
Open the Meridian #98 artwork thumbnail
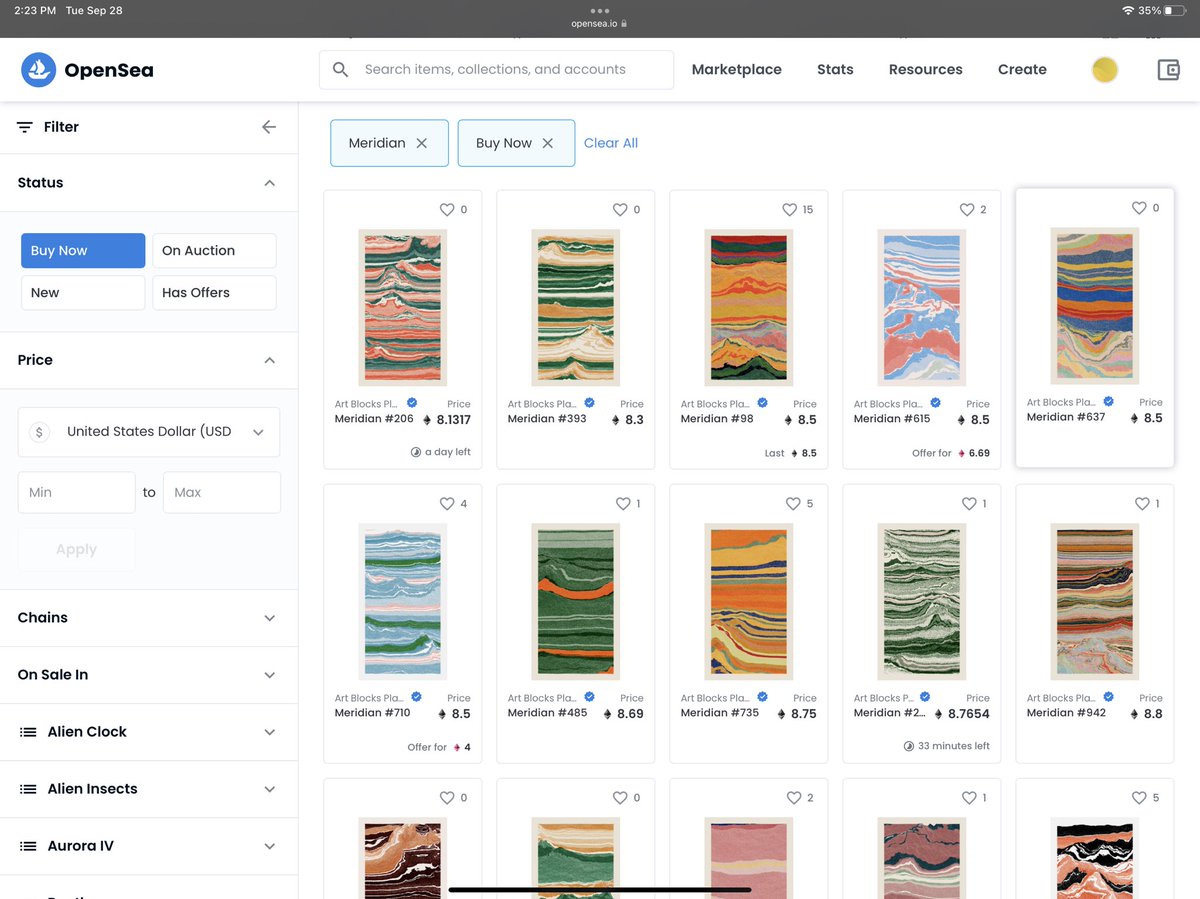[x=748, y=308]
